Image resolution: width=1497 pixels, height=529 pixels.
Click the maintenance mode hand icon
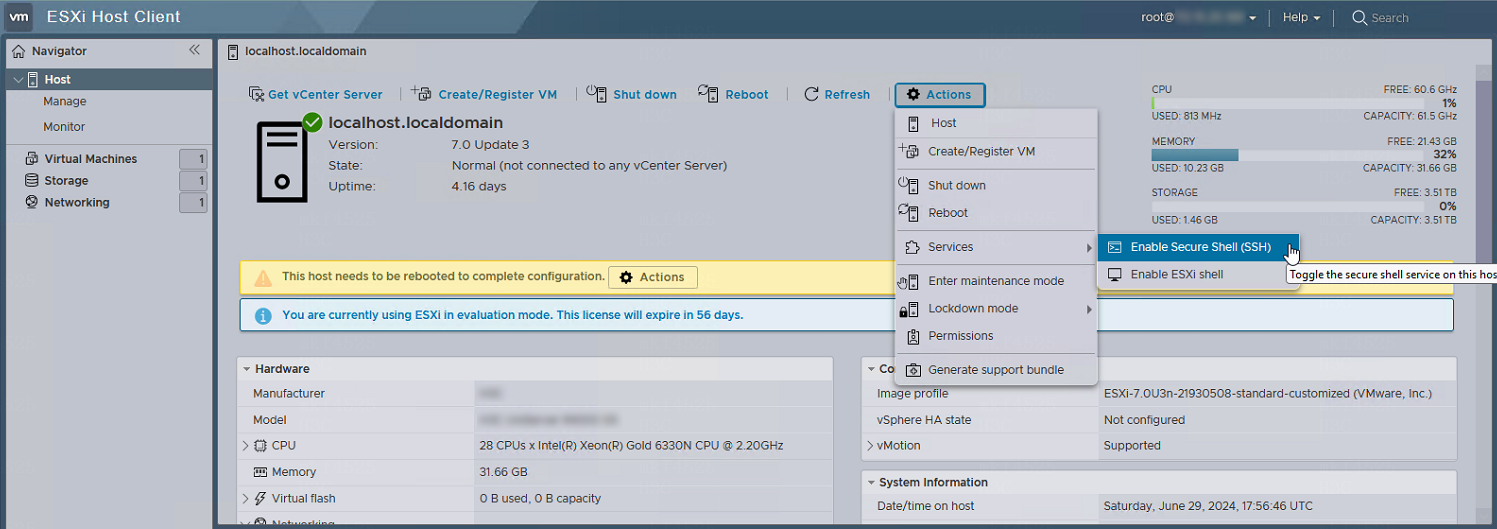pyautogui.click(x=909, y=281)
